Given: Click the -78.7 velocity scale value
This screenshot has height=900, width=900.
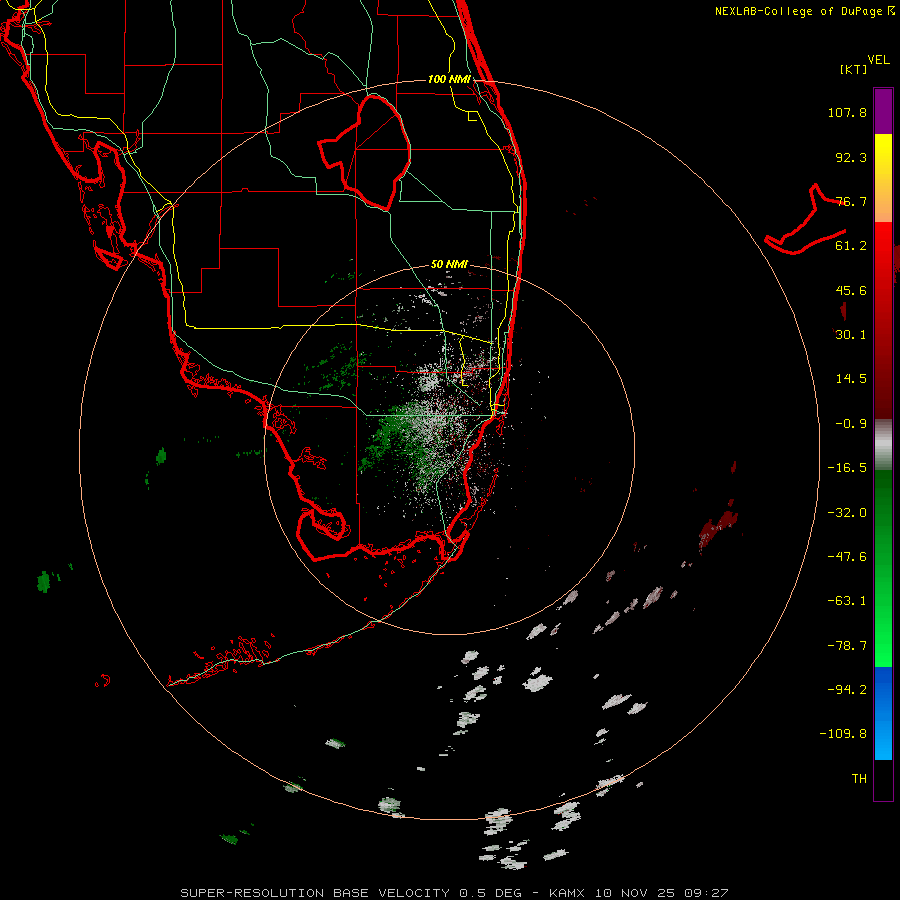Looking at the screenshot, I should [x=847, y=646].
